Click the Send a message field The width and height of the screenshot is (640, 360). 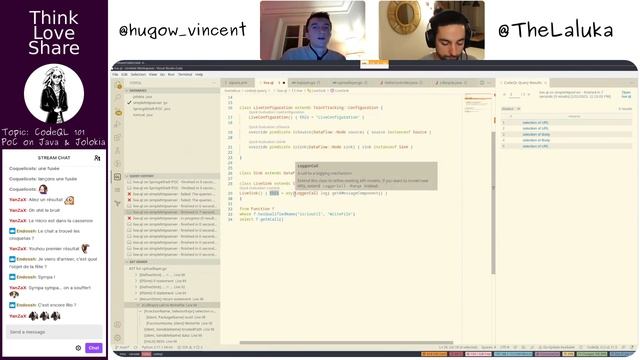pyautogui.click(x=53, y=332)
